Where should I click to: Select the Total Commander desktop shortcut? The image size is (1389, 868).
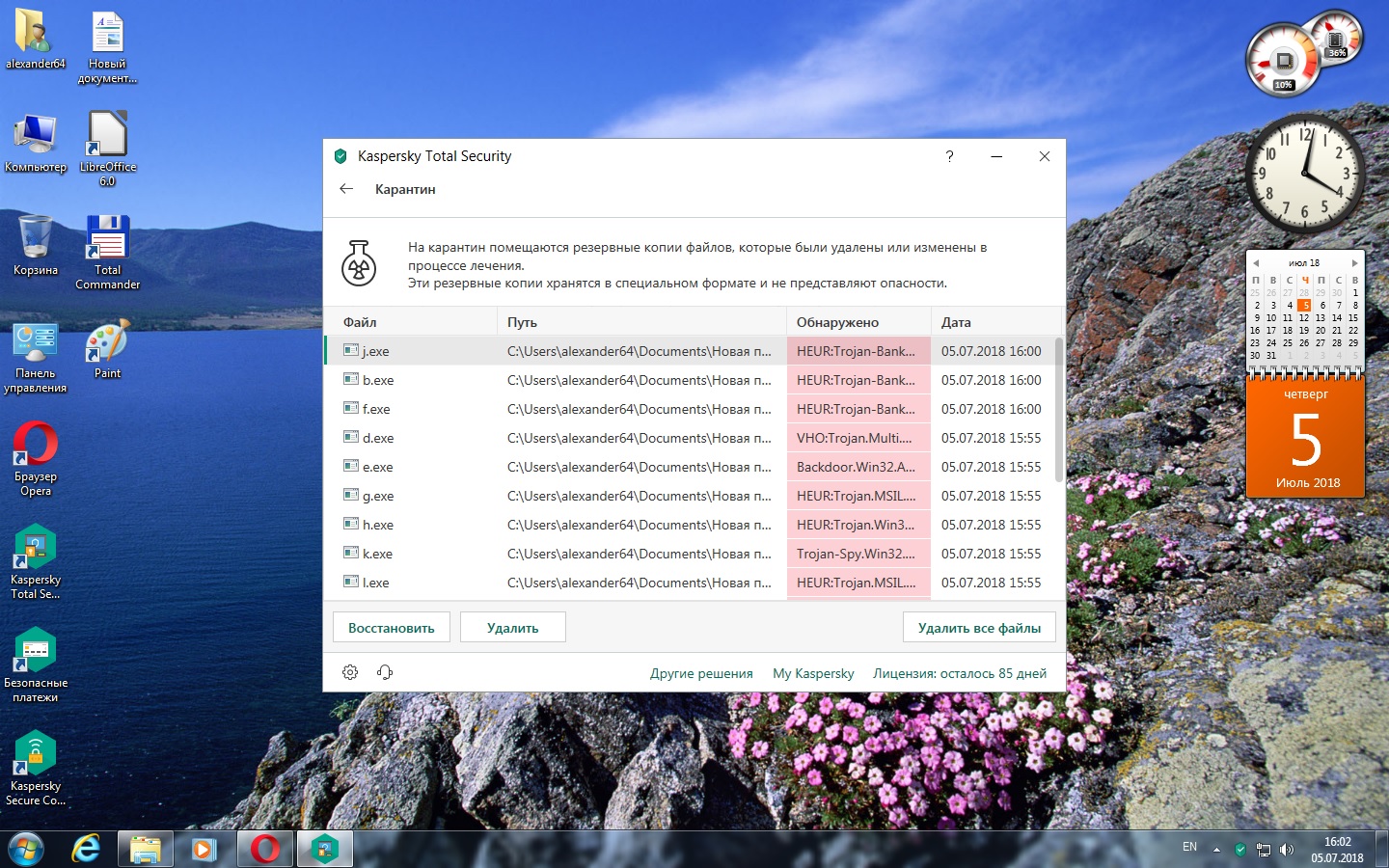pyautogui.click(x=108, y=252)
